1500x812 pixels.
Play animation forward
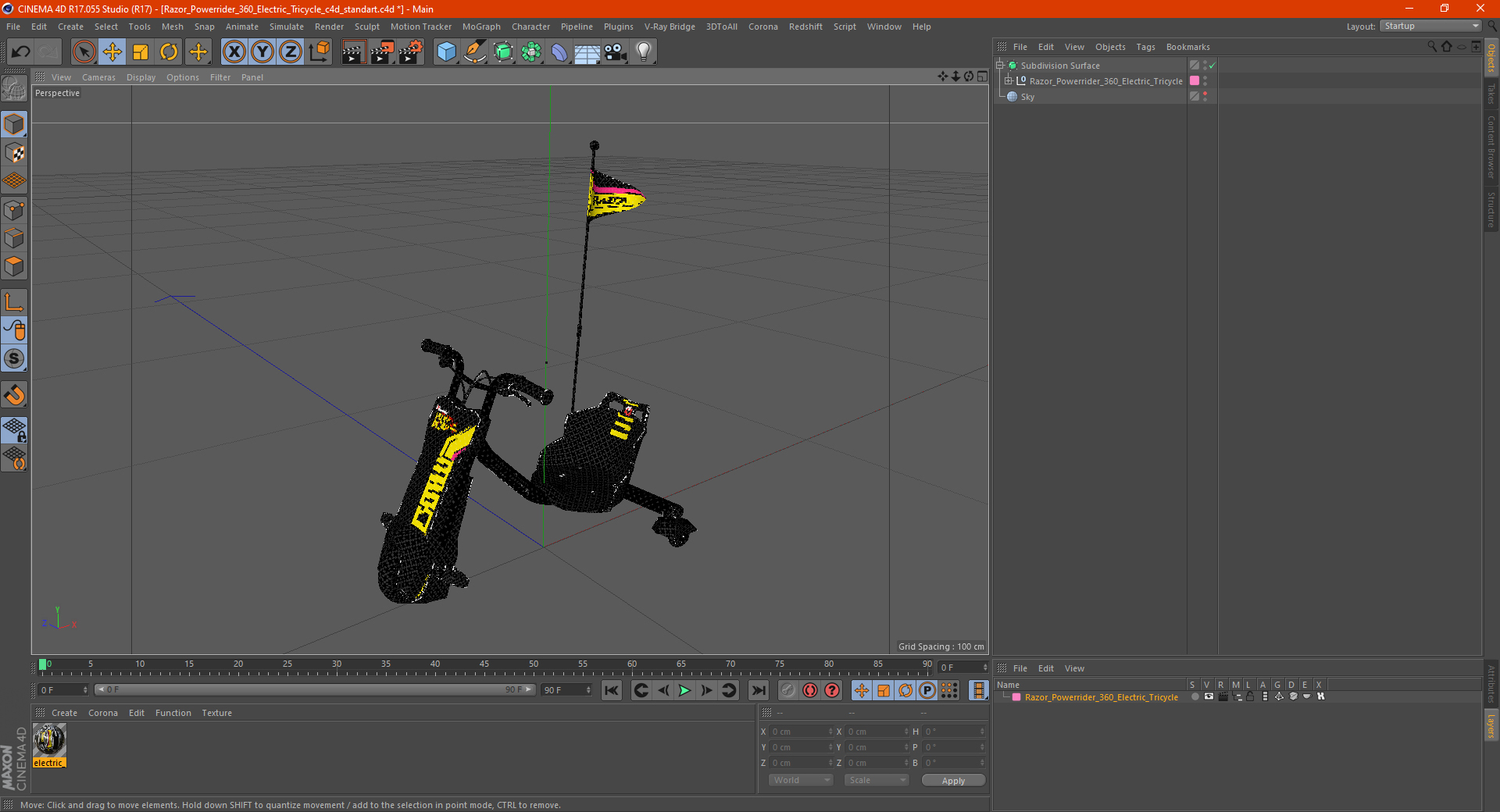tap(684, 690)
